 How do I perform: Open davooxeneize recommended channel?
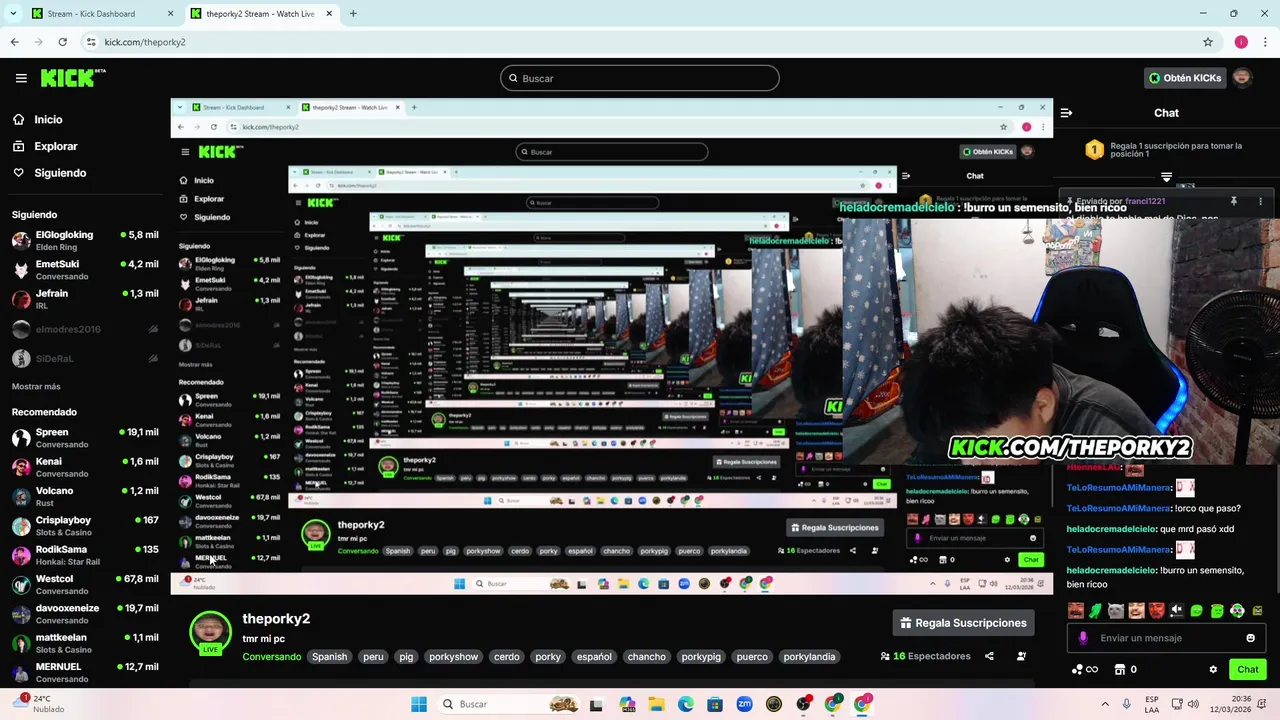pyautogui.click(x=85, y=614)
